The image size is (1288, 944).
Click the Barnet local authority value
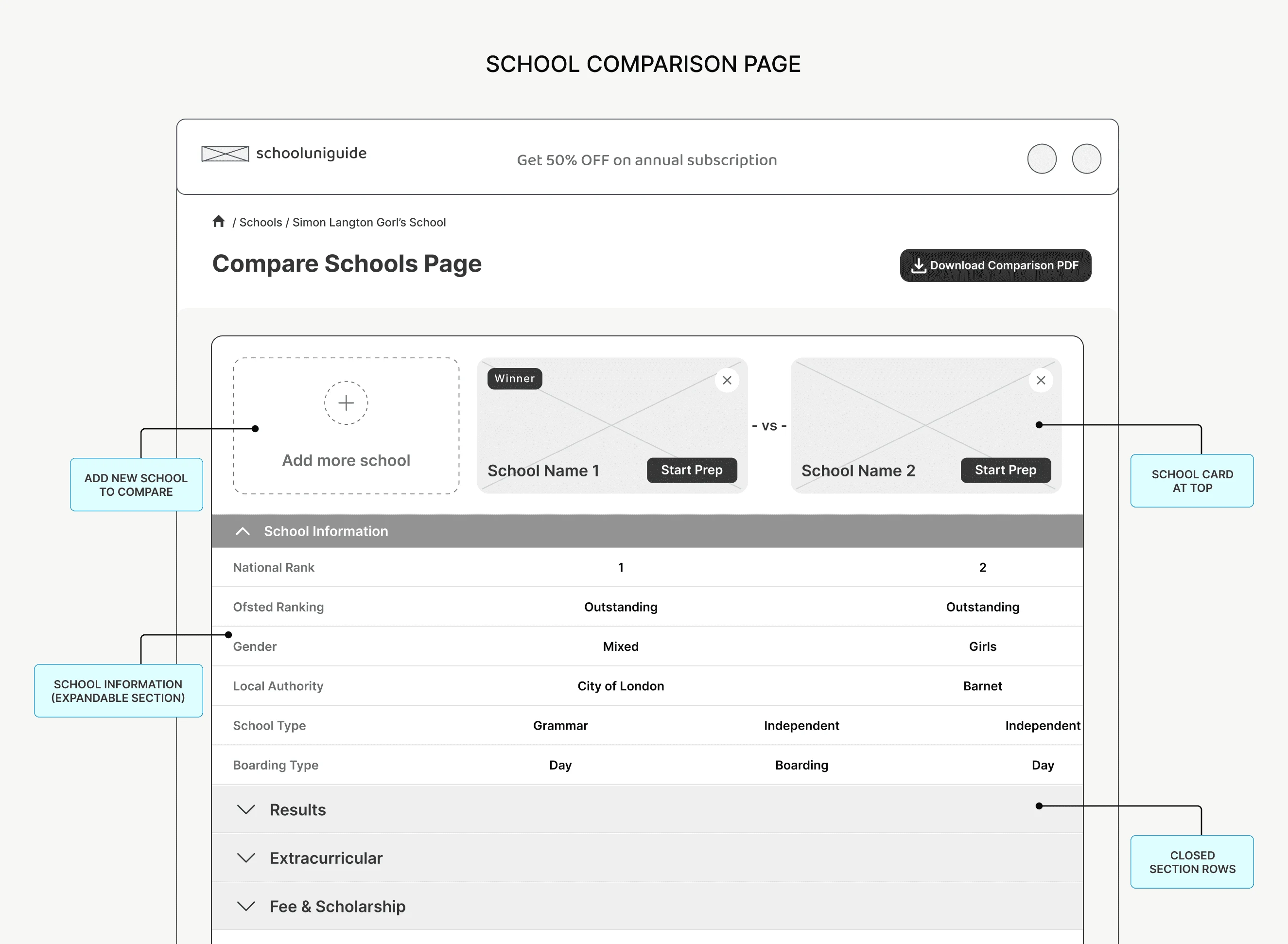[x=982, y=686]
